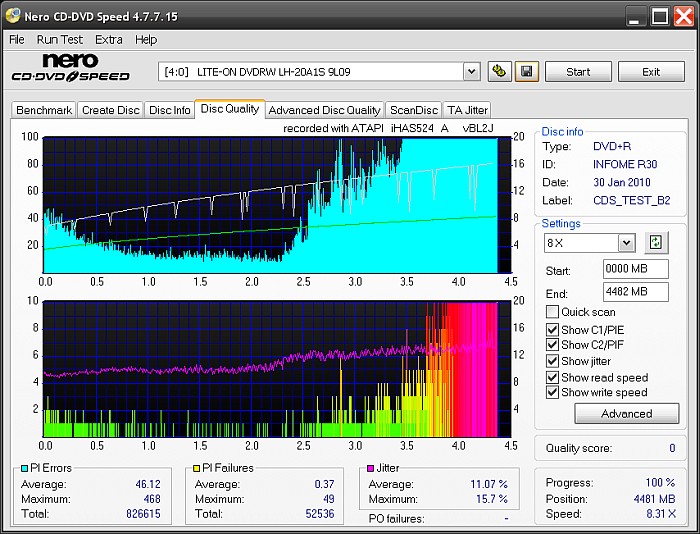This screenshot has width=700, height=534.
Task: Click the yellow PI Failures legend square
Action: (x=195, y=468)
